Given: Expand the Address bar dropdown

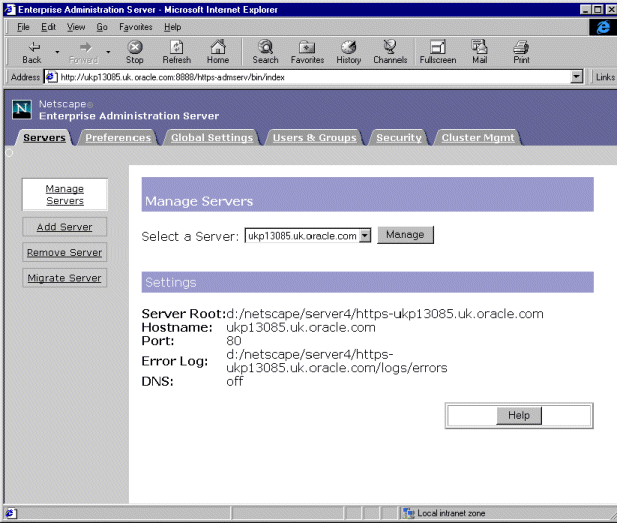Looking at the screenshot, I should pyautogui.click(x=576, y=77).
